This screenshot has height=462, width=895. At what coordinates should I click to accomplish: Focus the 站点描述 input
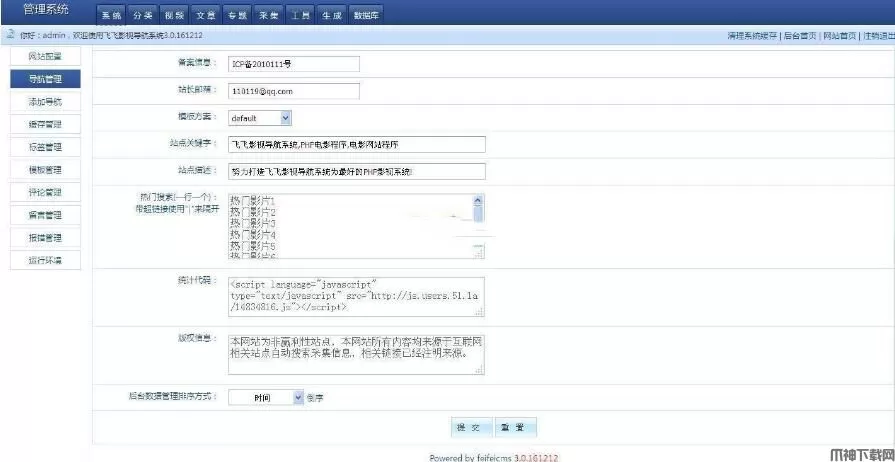(357, 171)
